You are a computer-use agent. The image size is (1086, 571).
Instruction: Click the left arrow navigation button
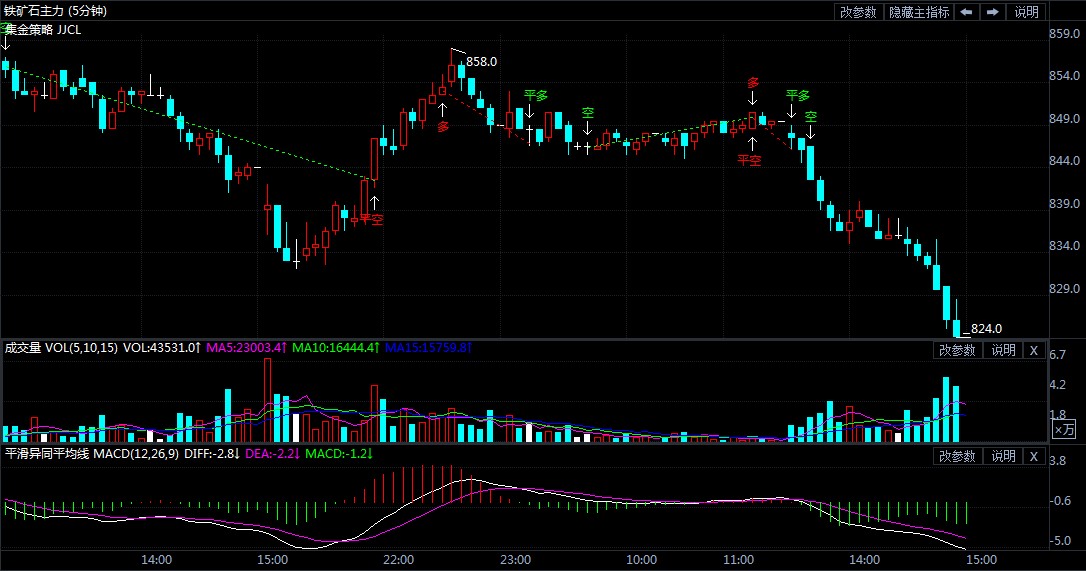[x=966, y=12]
